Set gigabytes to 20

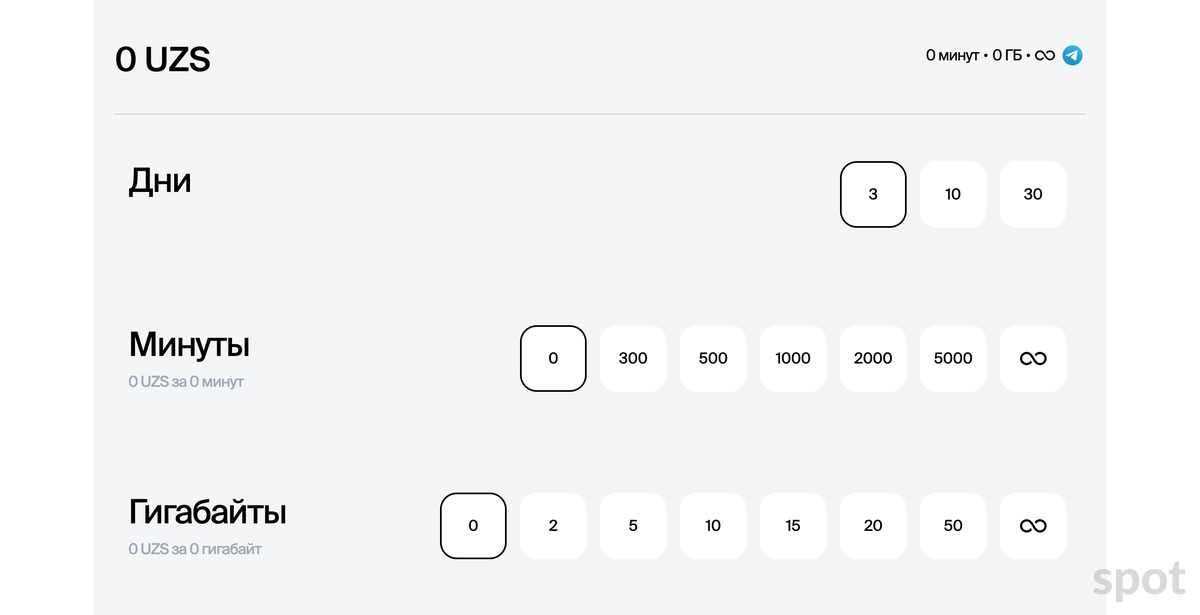coord(873,526)
